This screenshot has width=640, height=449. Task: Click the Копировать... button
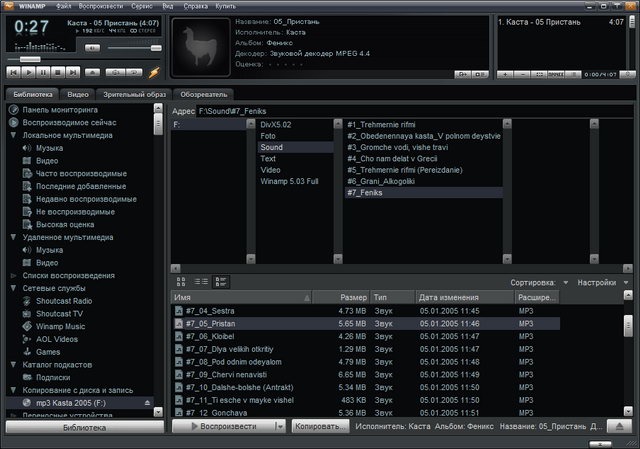pos(320,426)
